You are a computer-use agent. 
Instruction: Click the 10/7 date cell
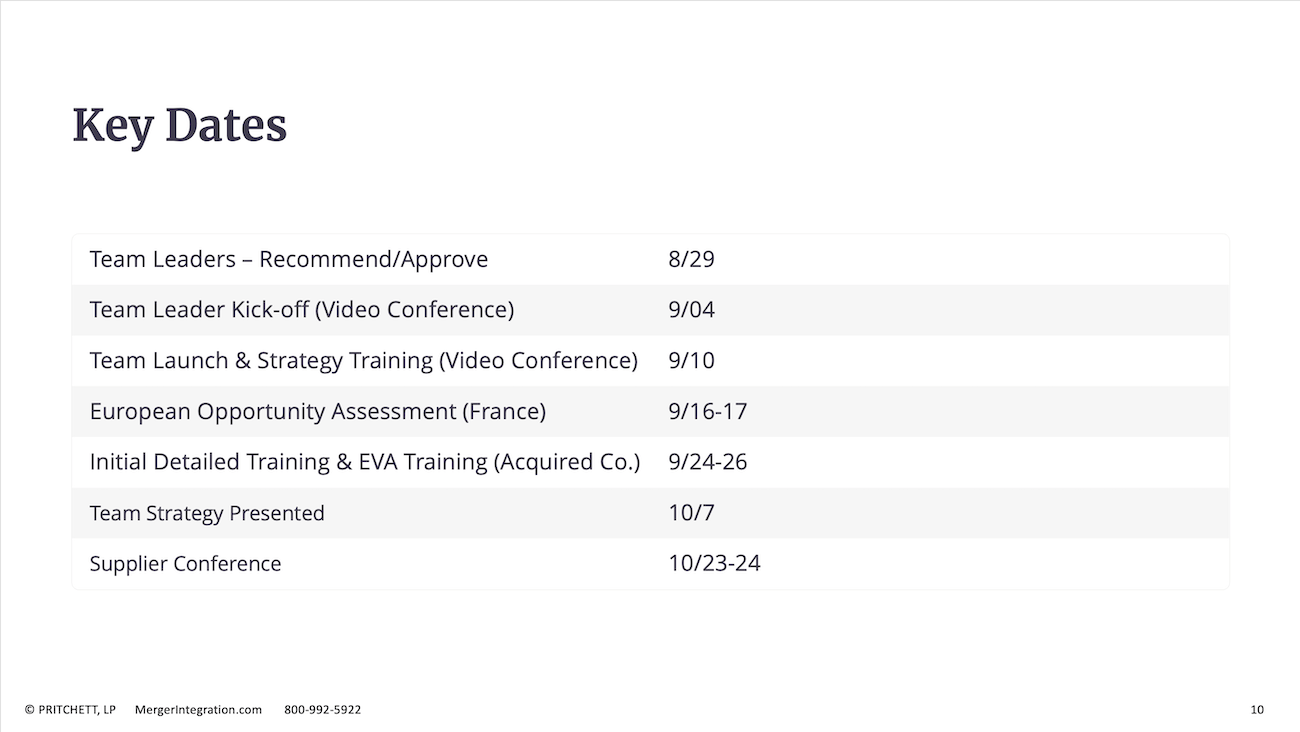[691, 513]
